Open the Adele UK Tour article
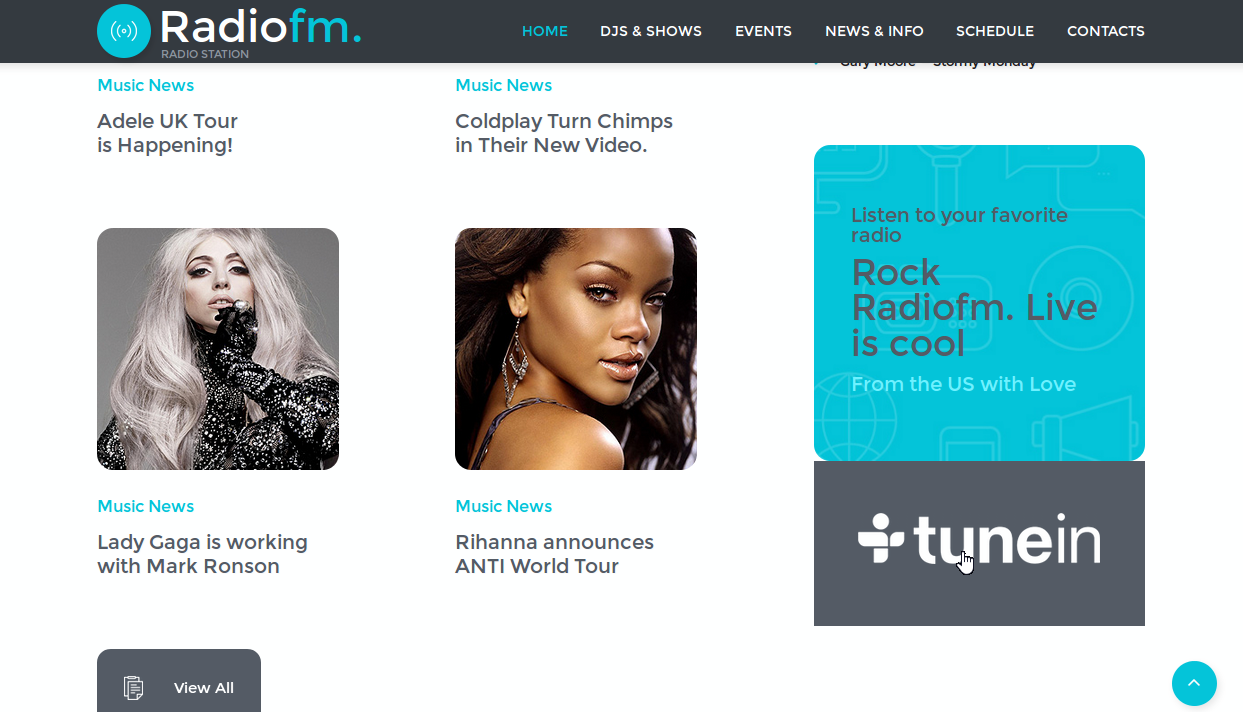 [x=167, y=133]
